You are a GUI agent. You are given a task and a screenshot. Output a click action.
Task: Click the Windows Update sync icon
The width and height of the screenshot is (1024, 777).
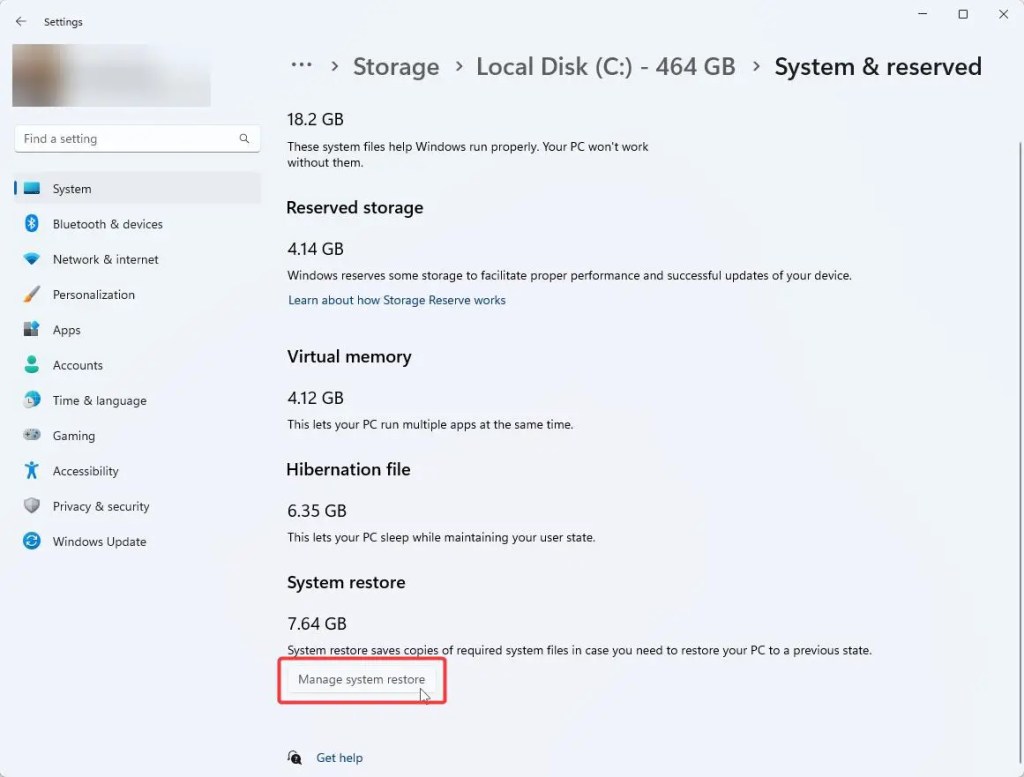pos(31,541)
